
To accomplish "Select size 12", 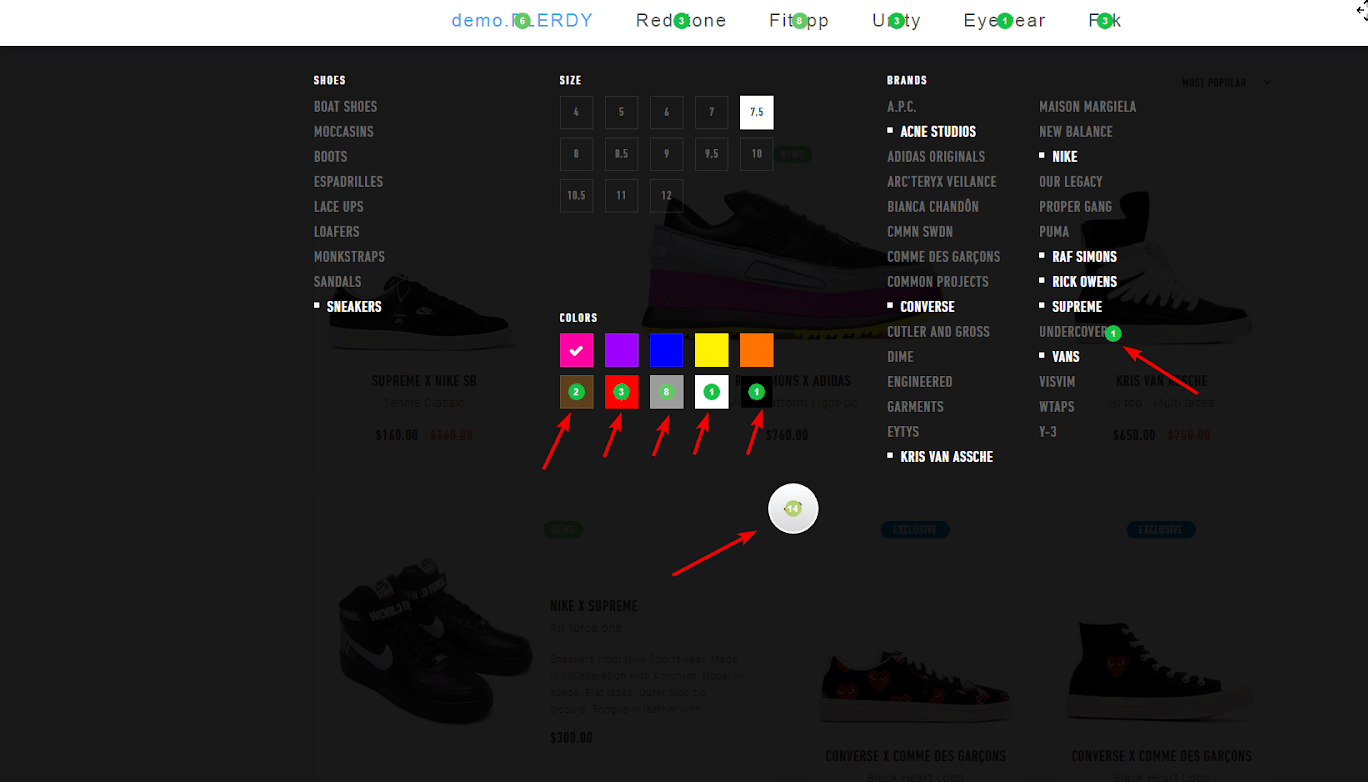I will 667,196.
